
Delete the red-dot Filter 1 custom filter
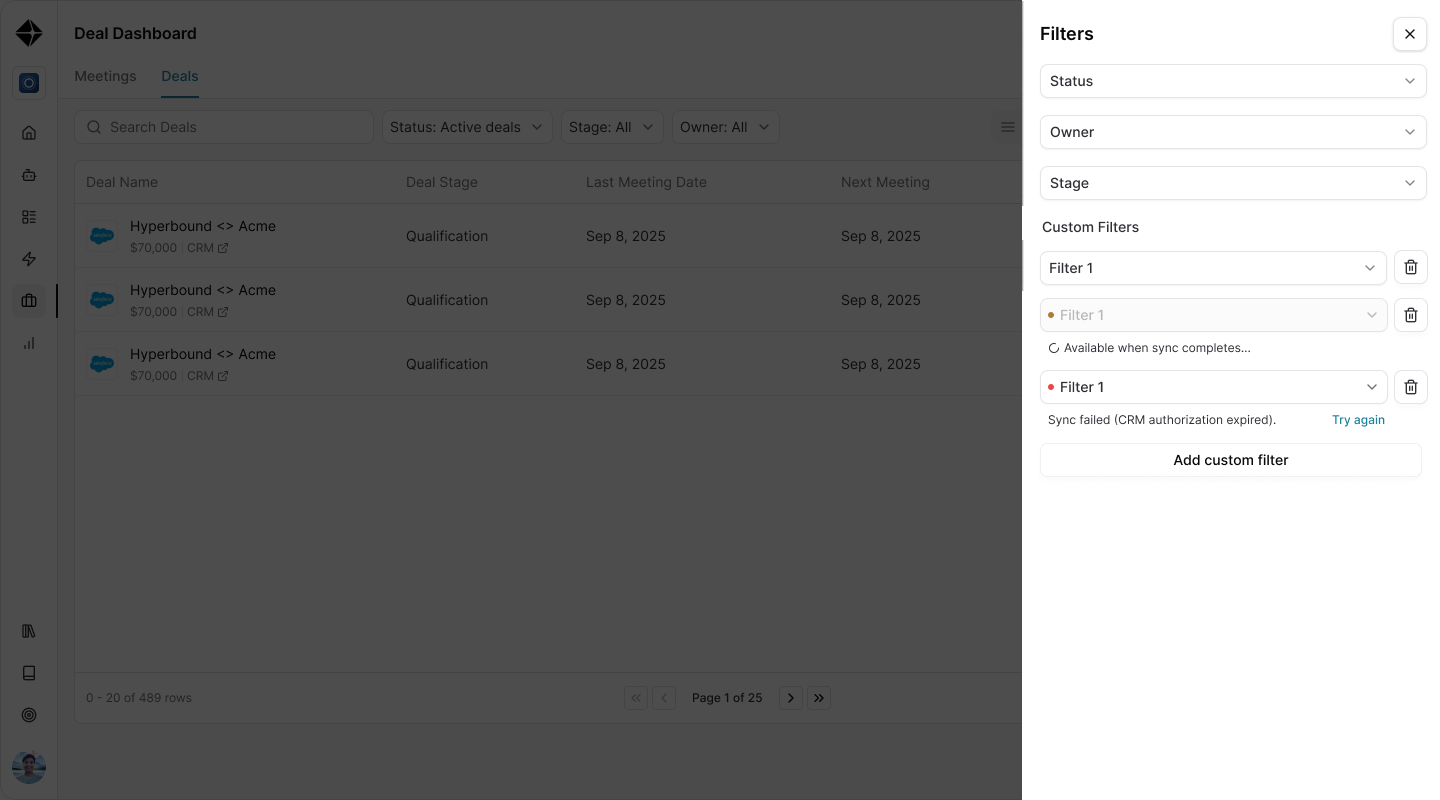click(x=1411, y=387)
